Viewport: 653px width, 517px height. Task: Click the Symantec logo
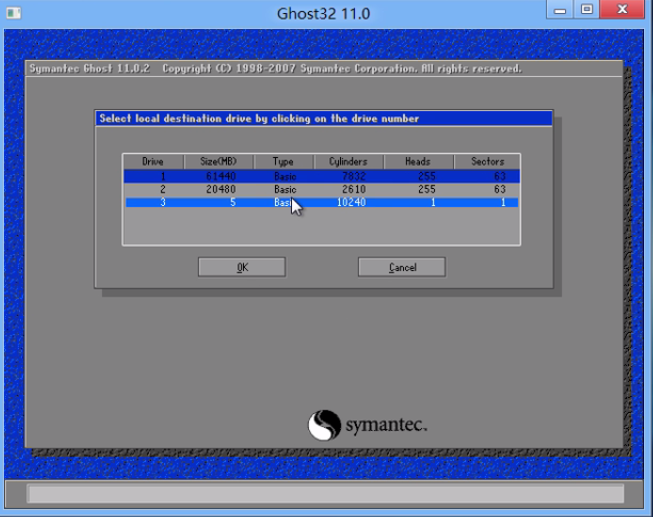[367, 425]
